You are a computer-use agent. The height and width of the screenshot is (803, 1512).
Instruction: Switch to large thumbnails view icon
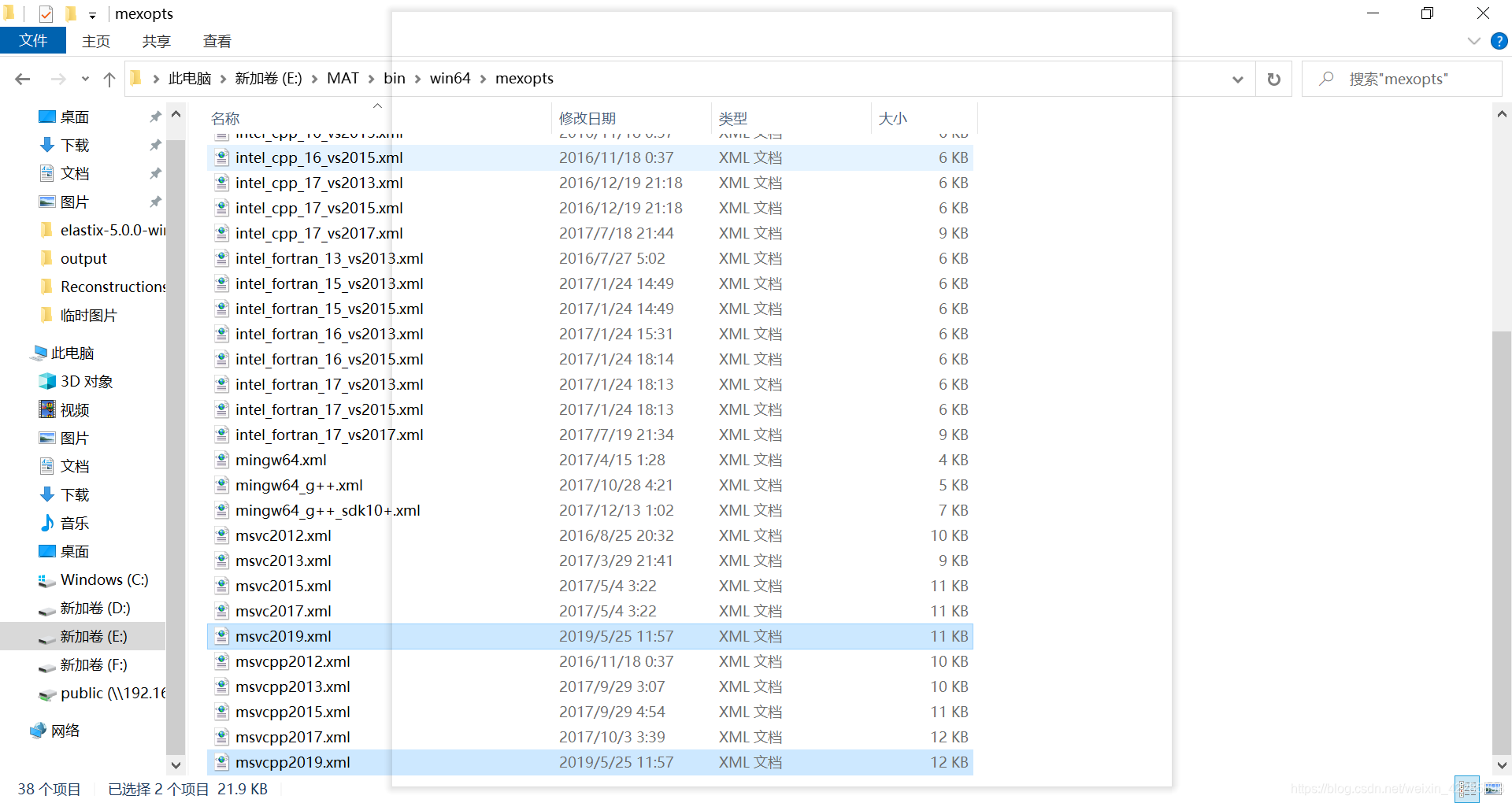pos(1493,789)
